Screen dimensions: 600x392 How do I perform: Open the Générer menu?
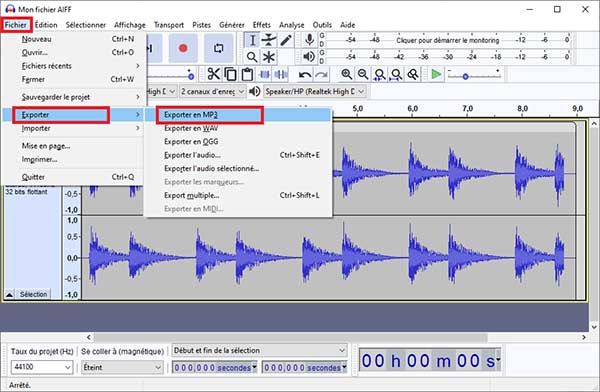click(232, 25)
